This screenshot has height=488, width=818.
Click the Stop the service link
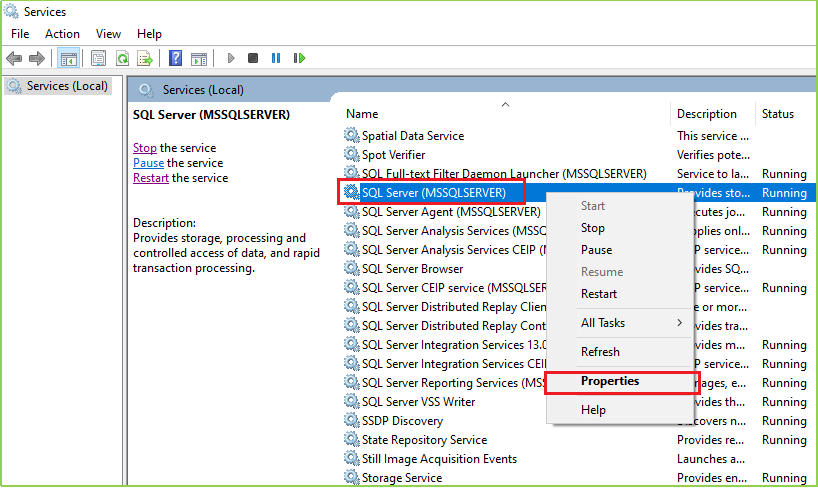145,148
